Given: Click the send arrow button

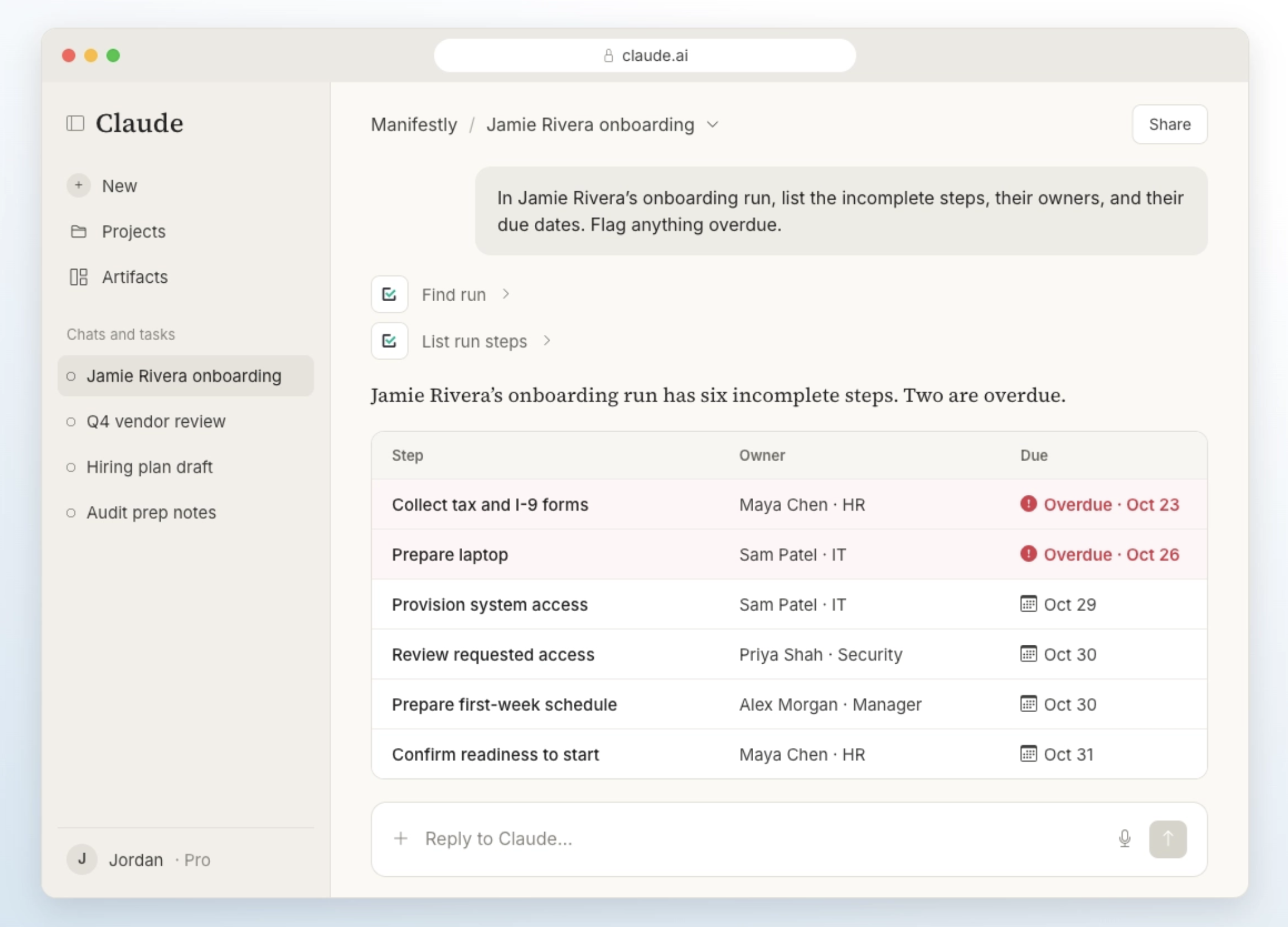Looking at the screenshot, I should coord(1168,839).
